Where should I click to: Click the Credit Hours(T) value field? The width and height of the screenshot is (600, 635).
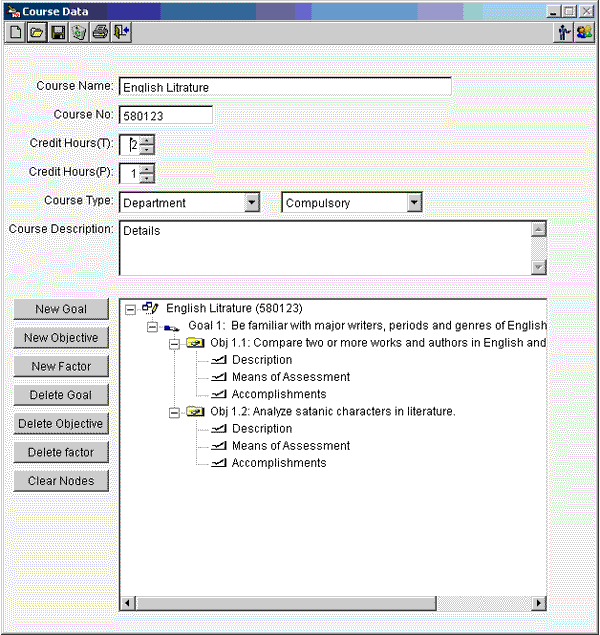[x=130, y=145]
